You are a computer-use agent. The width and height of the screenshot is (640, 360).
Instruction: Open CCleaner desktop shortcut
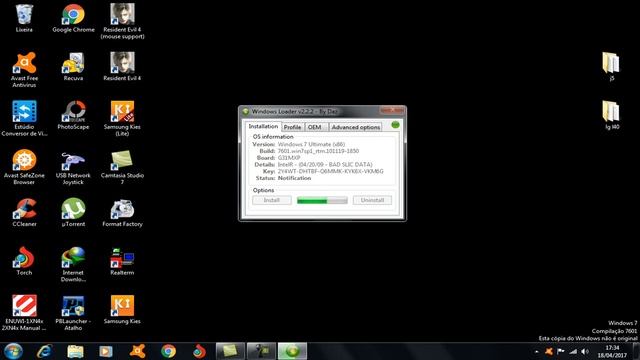click(x=24, y=213)
